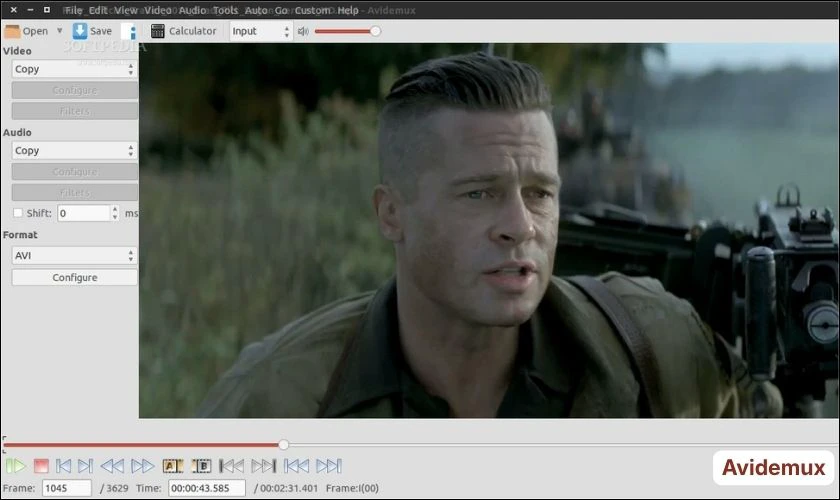Click the Audio Configure button
The width and height of the screenshot is (840, 500).
tap(74, 171)
